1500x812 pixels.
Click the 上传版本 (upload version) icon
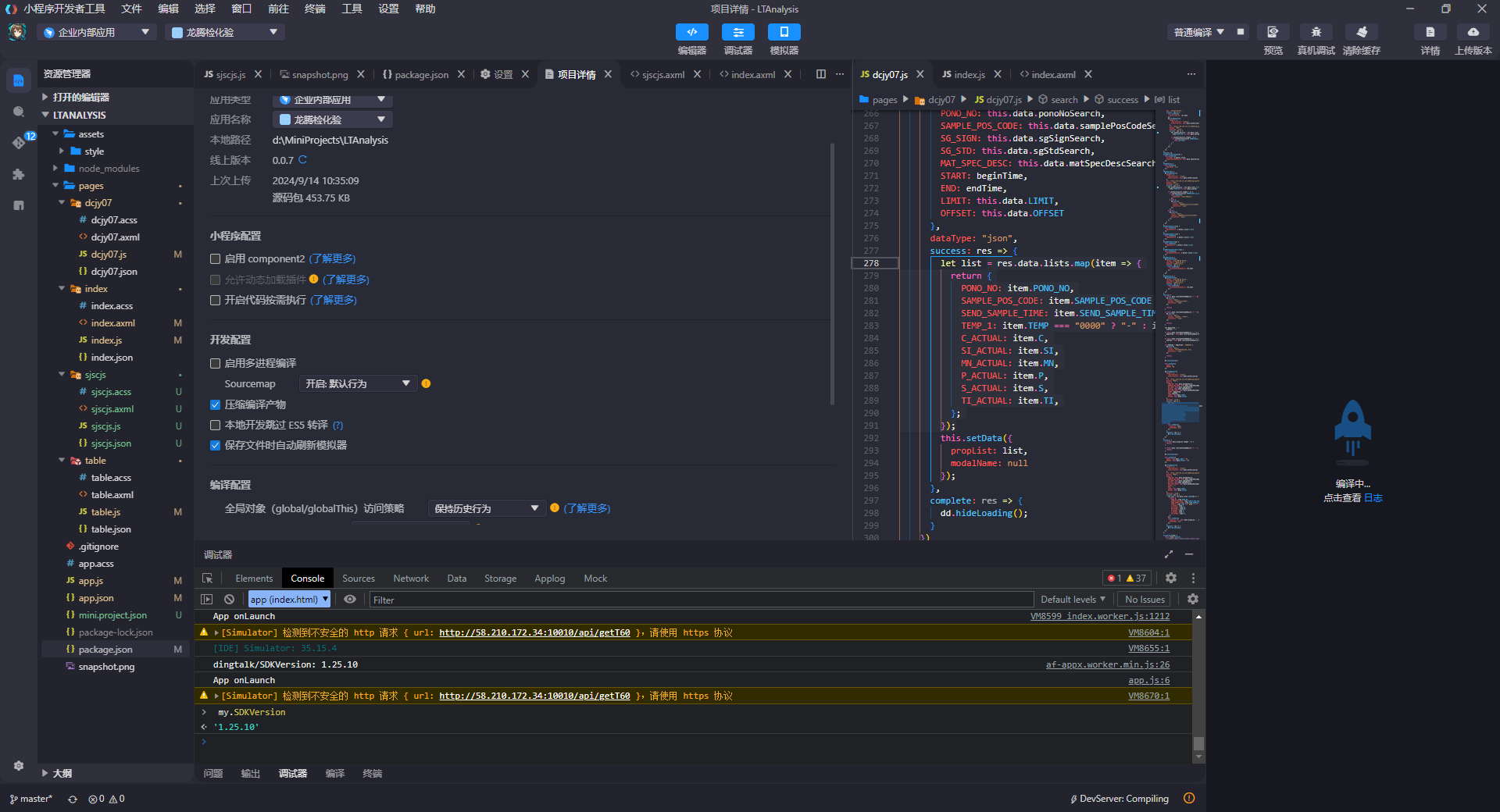click(x=1473, y=32)
